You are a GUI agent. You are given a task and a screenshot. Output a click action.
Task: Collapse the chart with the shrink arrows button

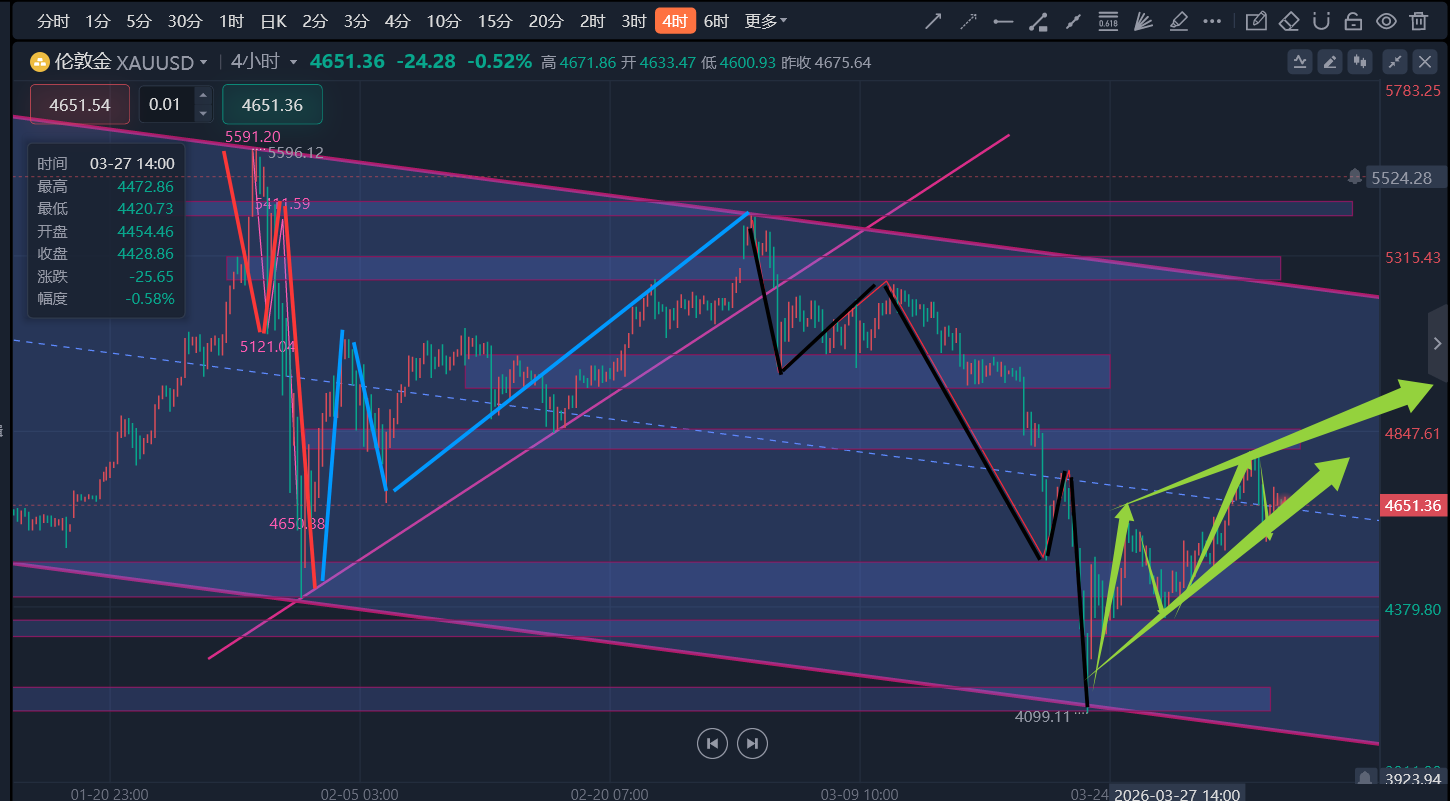coord(1396,62)
